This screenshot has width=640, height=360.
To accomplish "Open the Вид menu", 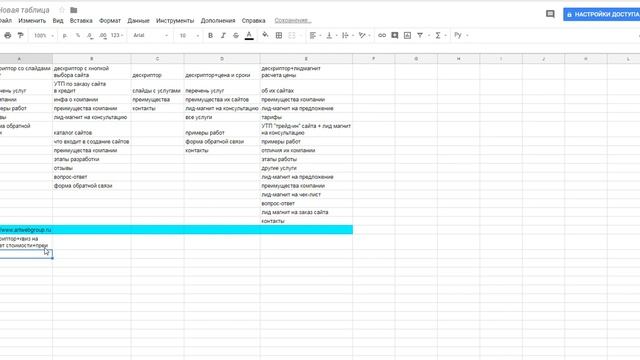I will 58,20.
